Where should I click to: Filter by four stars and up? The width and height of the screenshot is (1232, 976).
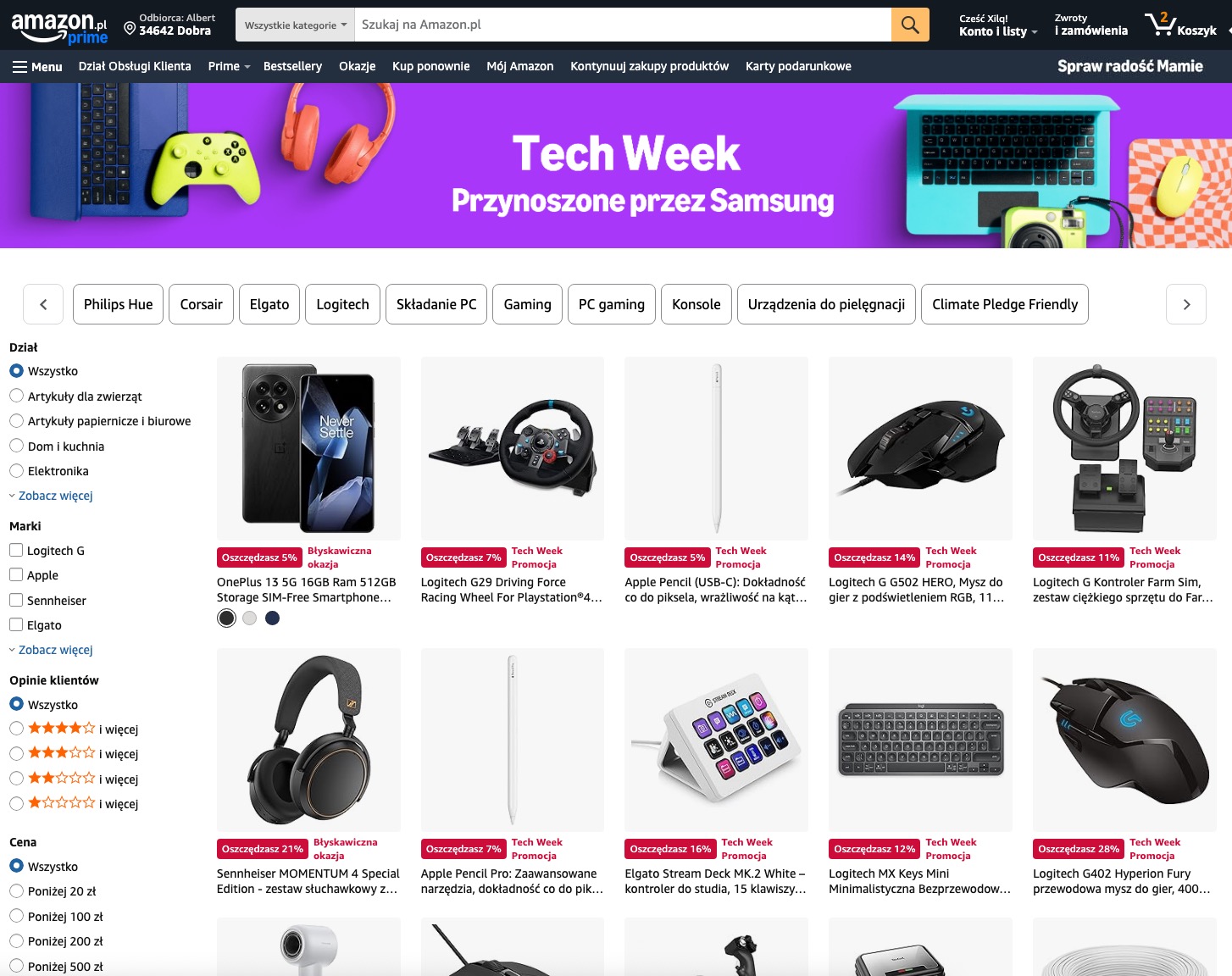click(74, 729)
